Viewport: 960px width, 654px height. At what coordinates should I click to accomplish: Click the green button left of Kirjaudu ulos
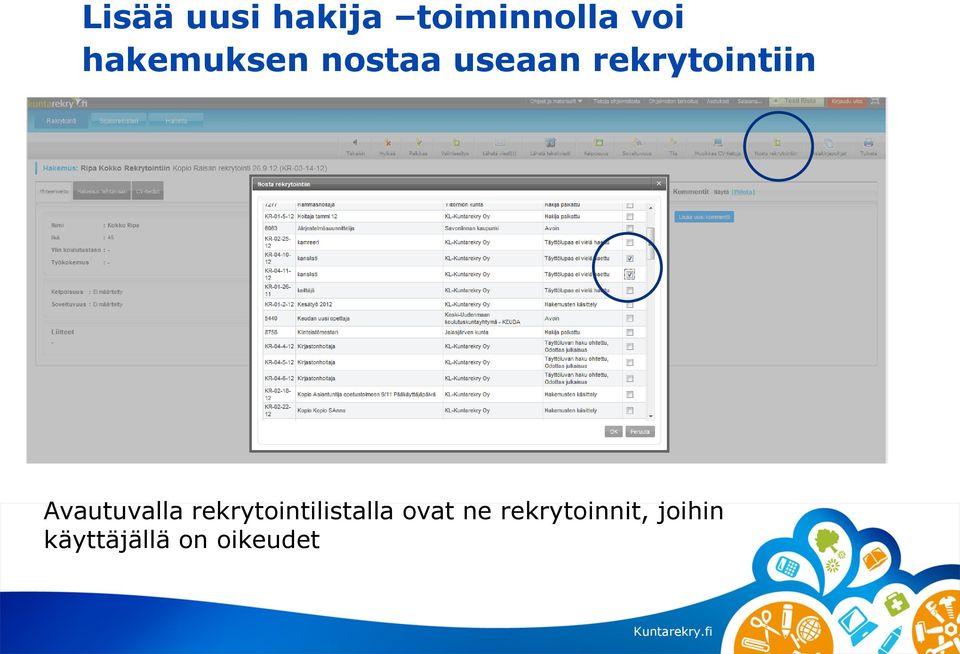point(797,101)
